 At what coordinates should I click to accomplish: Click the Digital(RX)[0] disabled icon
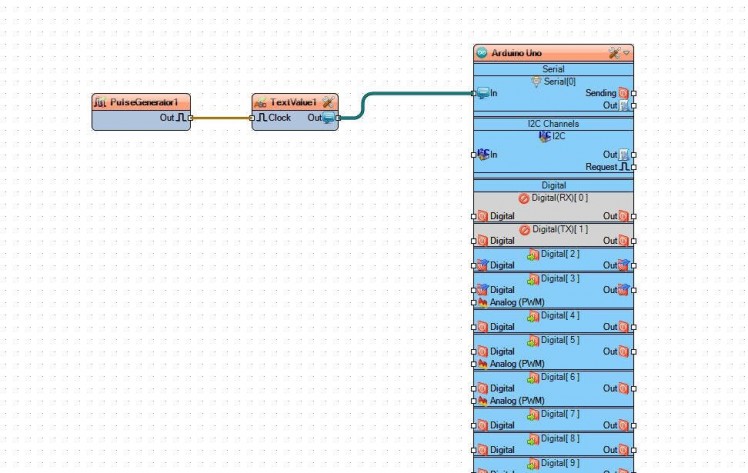[524, 198]
